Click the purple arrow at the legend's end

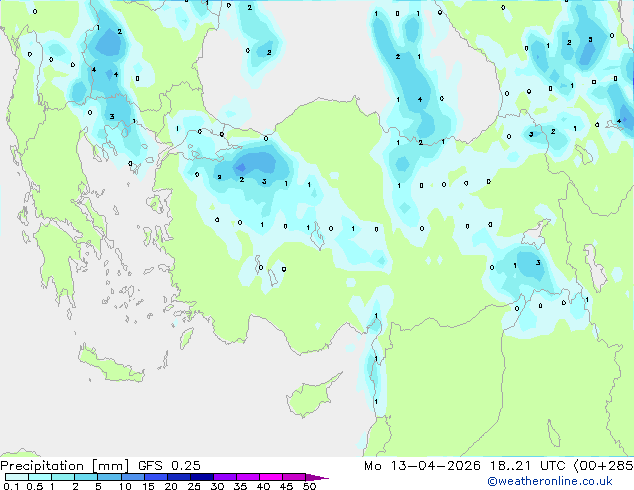[317, 477]
